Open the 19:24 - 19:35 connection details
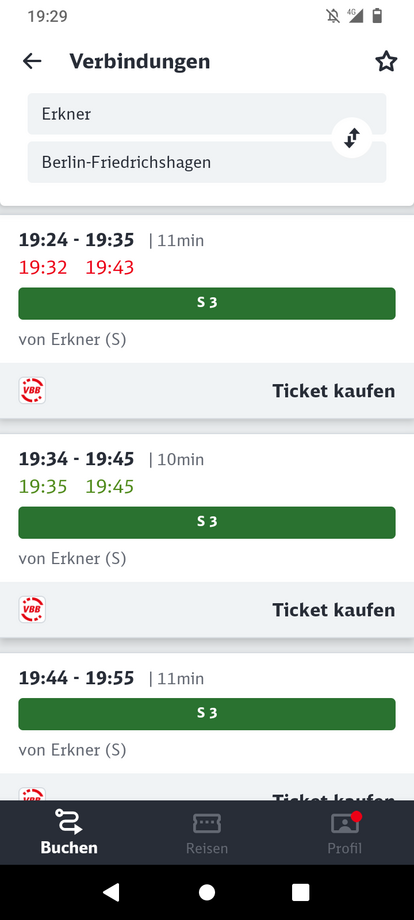This screenshot has width=414, height=920. point(207,289)
